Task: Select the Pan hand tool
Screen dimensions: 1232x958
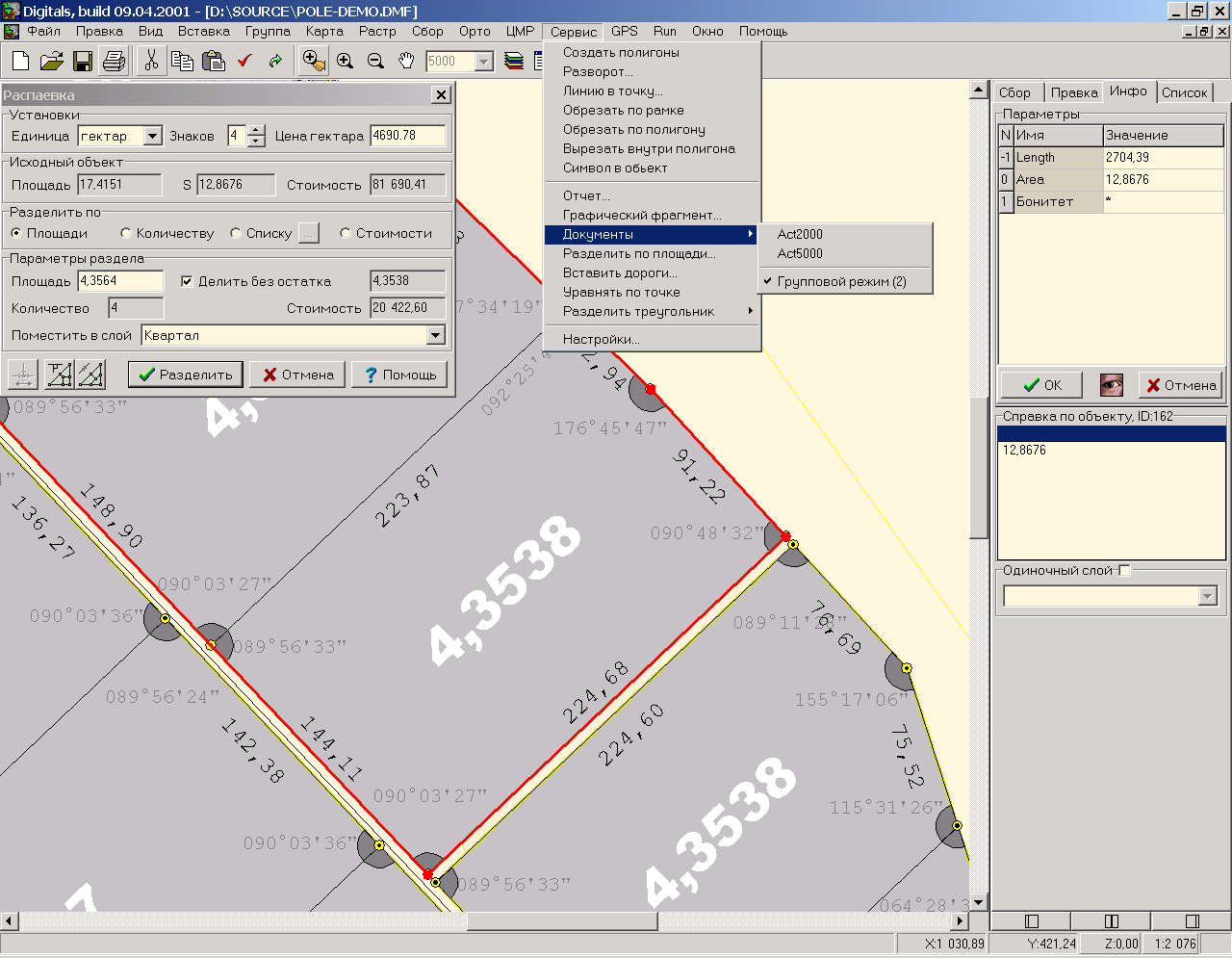Action: (x=406, y=62)
